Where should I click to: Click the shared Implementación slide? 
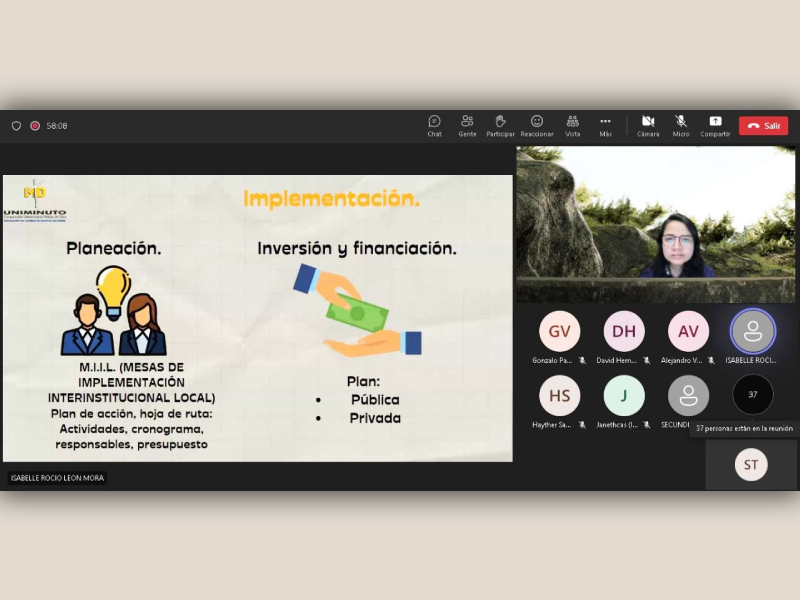click(257, 318)
